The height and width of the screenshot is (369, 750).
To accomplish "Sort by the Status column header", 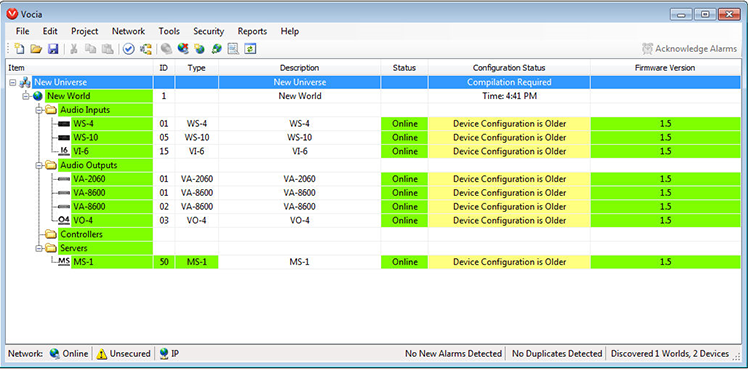I will [404, 68].
